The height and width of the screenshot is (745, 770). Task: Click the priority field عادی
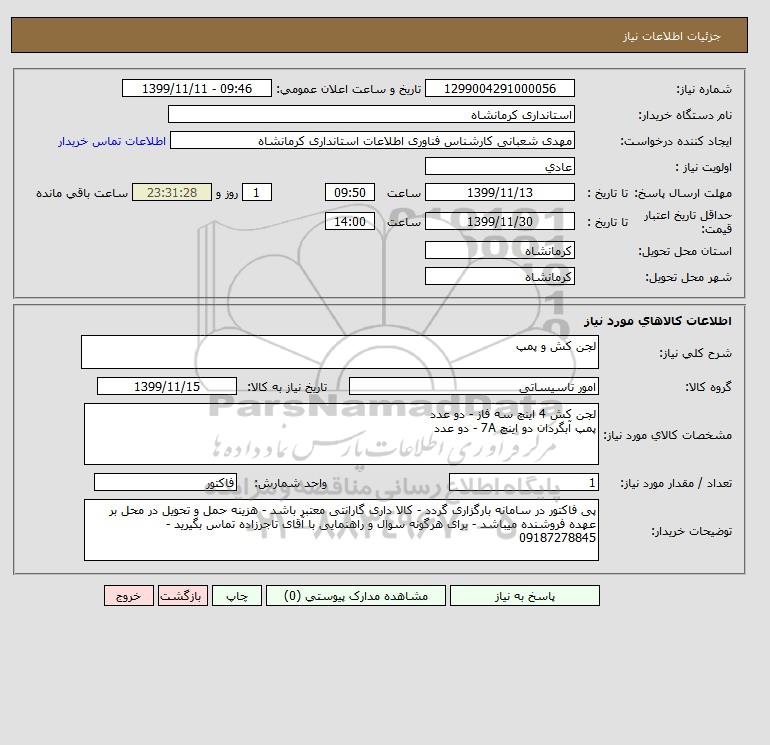point(499,166)
